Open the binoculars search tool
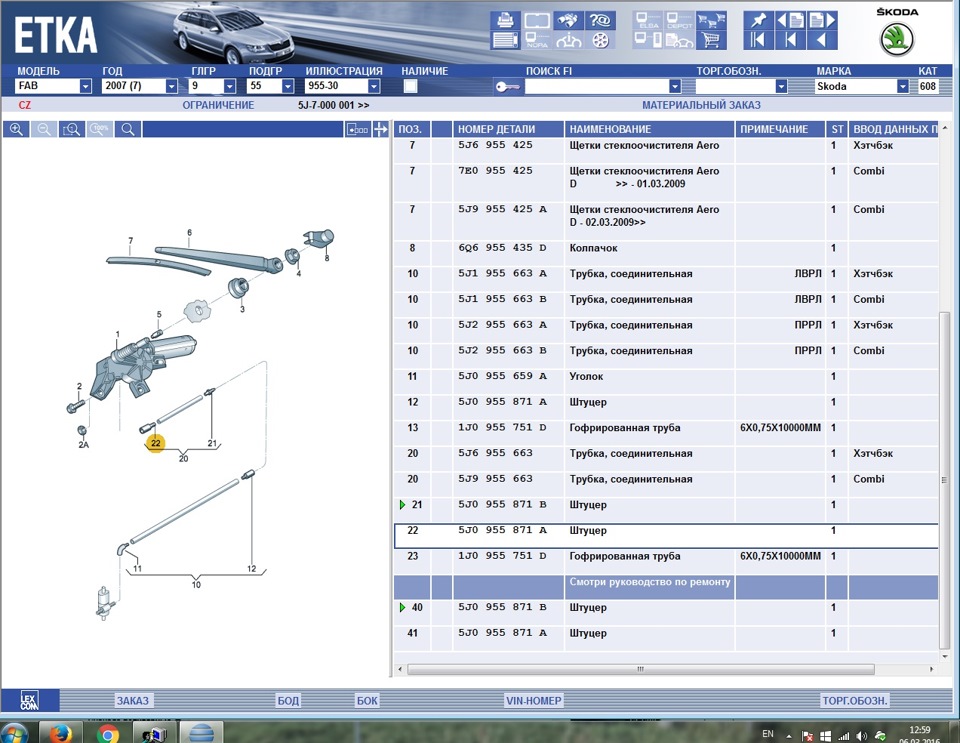This screenshot has height=743, width=960. point(568,20)
